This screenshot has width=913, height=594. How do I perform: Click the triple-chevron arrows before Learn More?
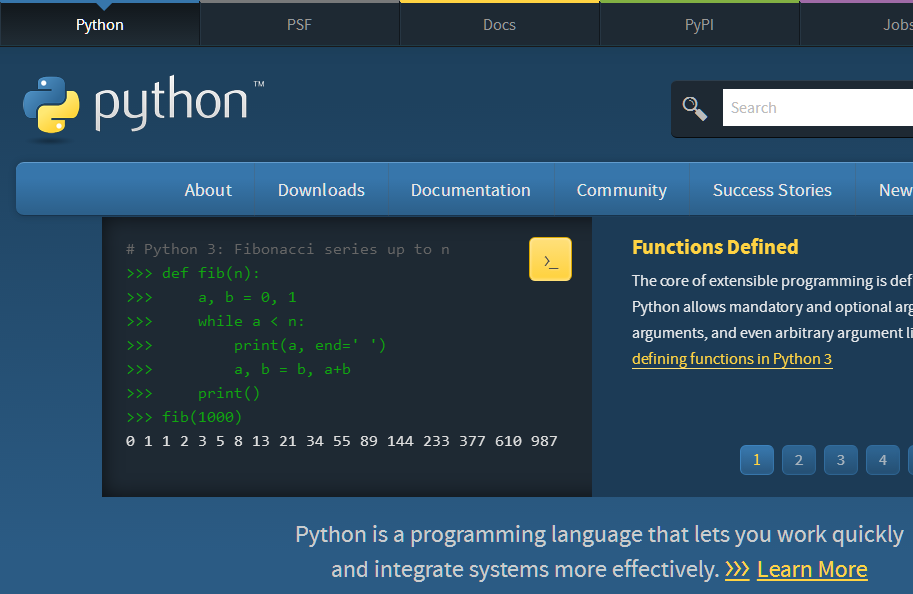pos(737,570)
